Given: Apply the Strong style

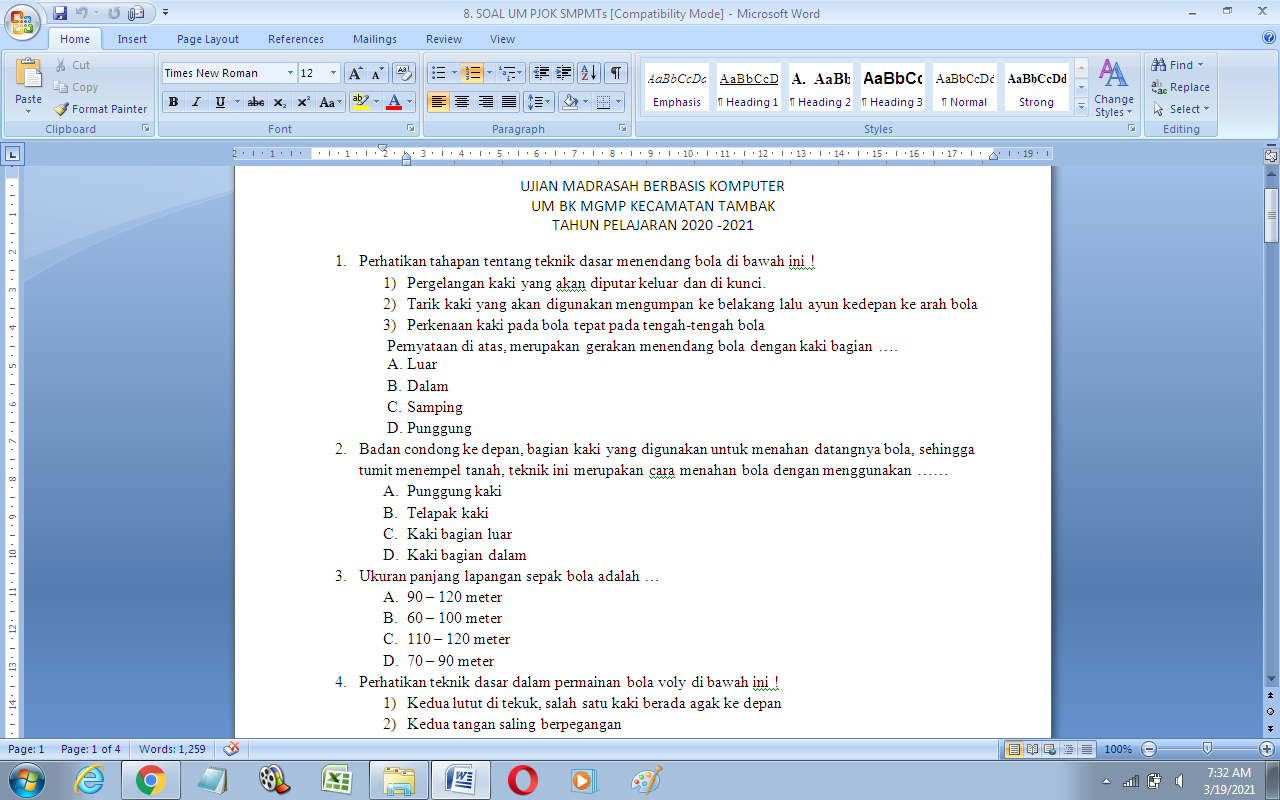Looking at the screenshot, I should [x=1036, y=87].
